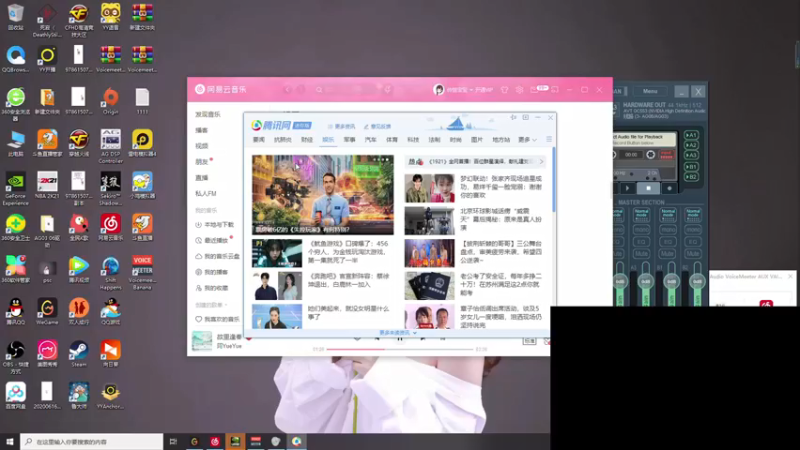Click the Windows taskbar search box

(x=92, y=441)
